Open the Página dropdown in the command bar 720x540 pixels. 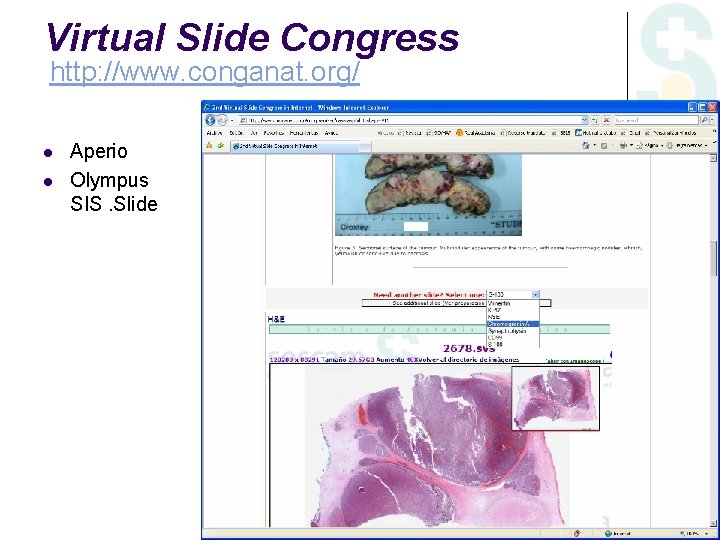coord(650,146)
